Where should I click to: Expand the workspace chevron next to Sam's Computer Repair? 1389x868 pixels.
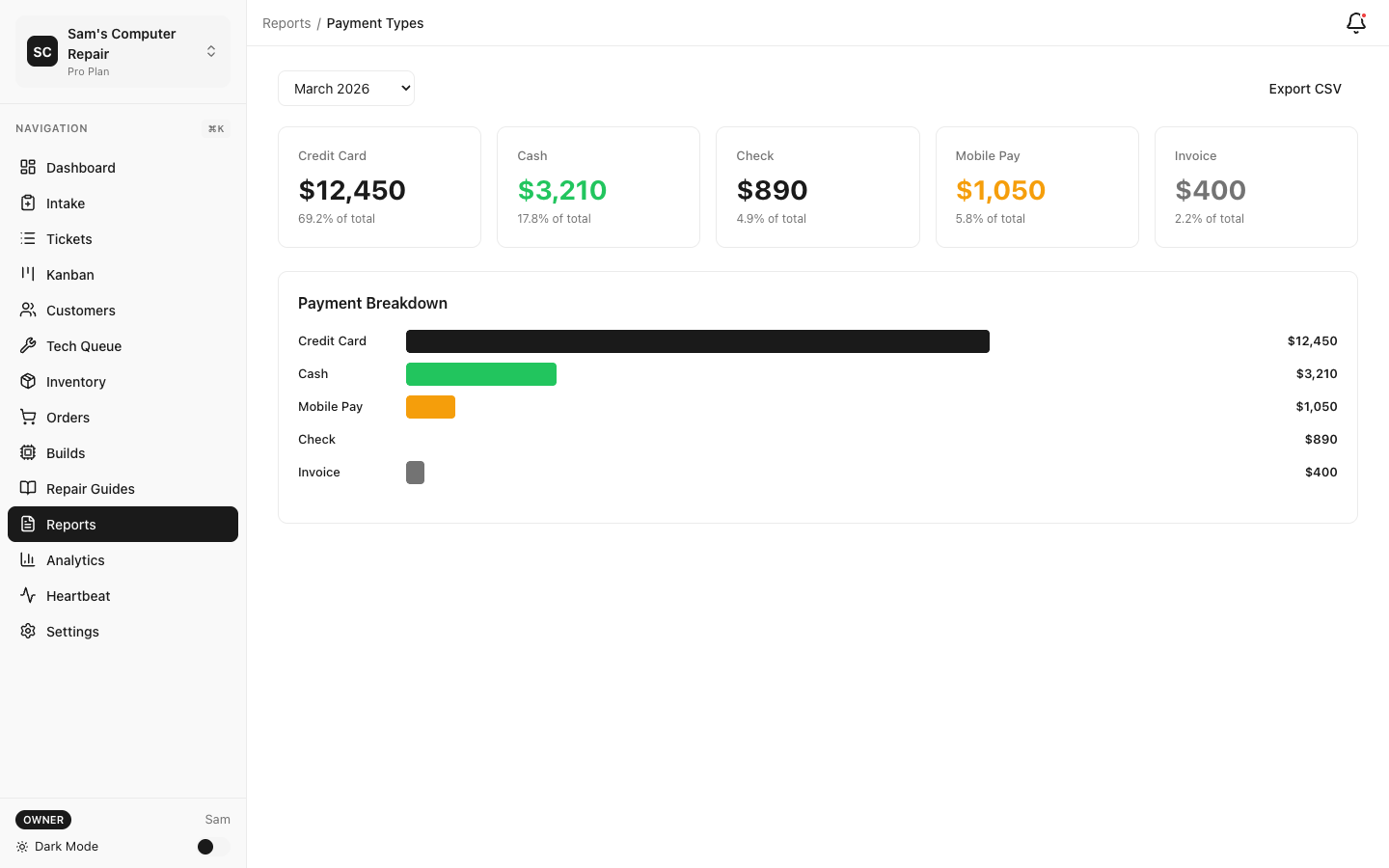tap(210, 51)
